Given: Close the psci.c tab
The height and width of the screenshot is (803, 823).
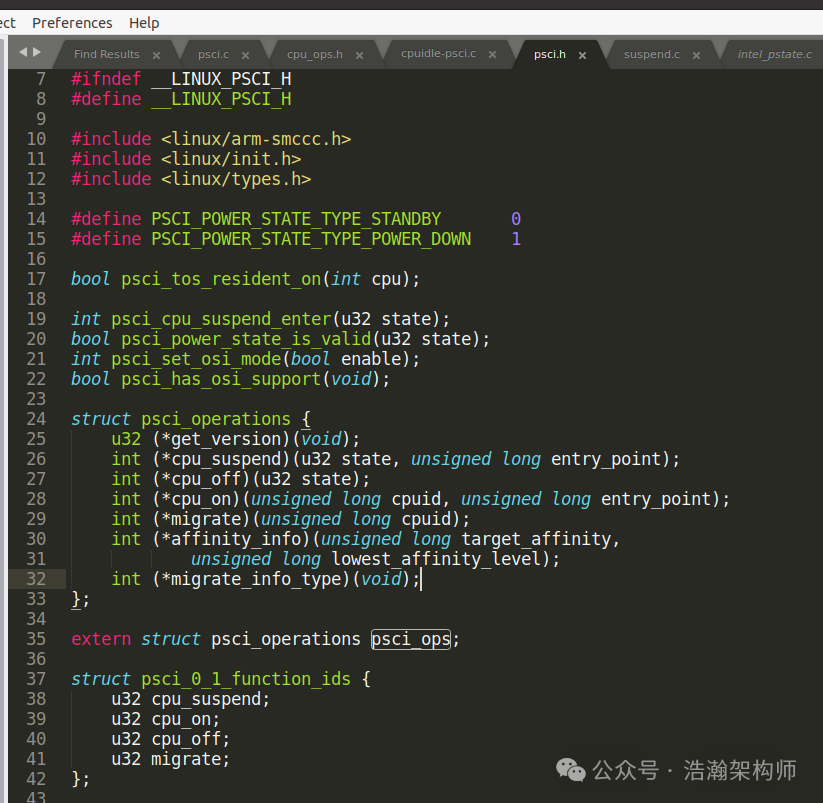Looking at the screenshot, I should [x=245, y=55].
